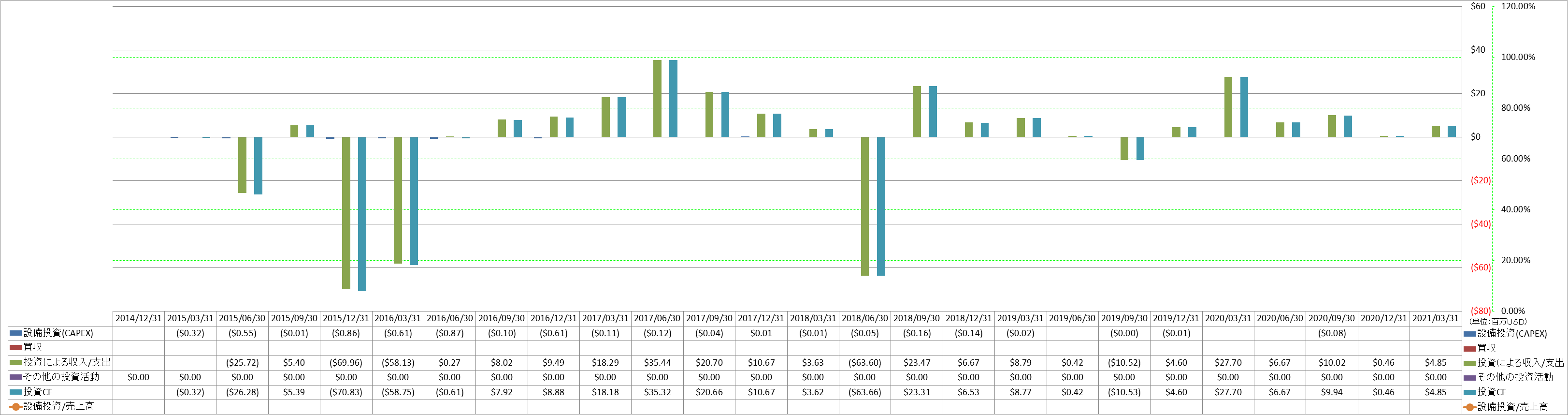Select the 買収 row label in left legend
Image resolution: width=1568 pixels, height=415 pixels.
33,347
